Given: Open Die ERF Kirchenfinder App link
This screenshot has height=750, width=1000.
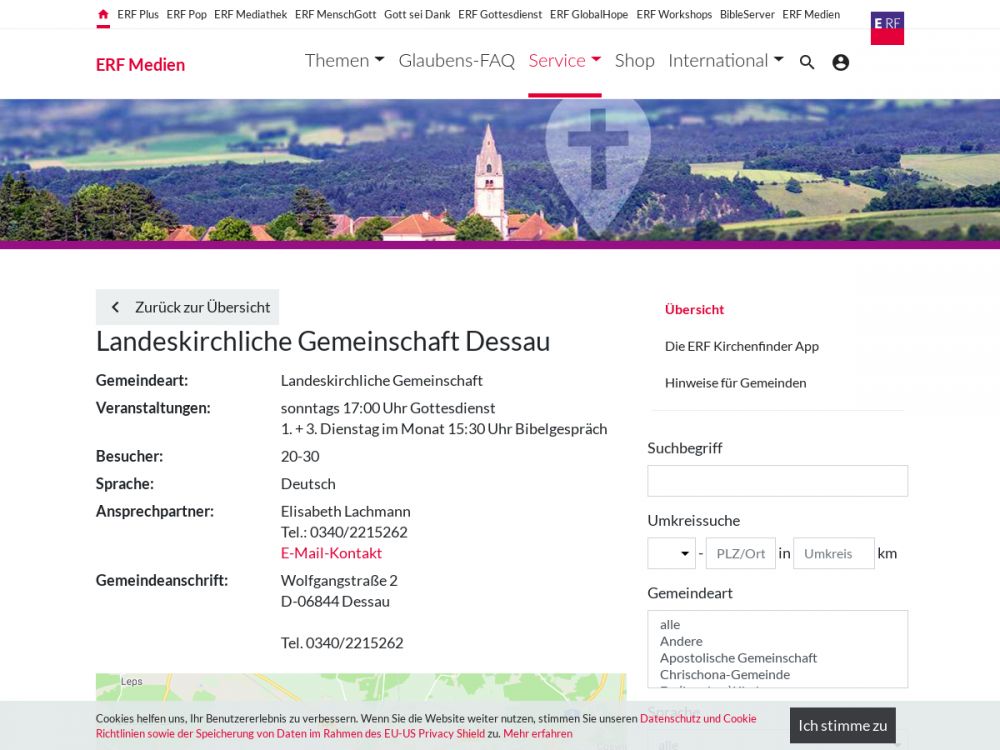Looking at the screenshot, I should pos(741,346).
